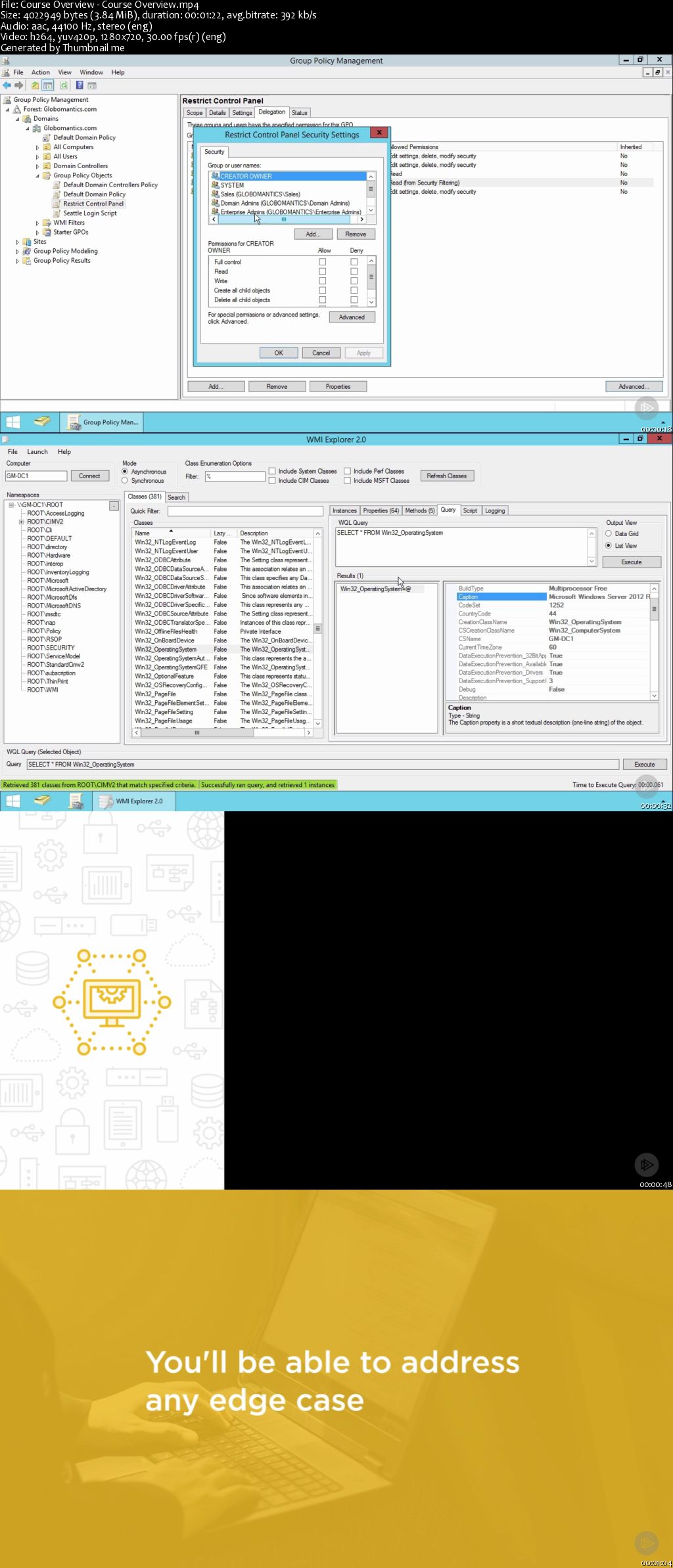The height and width of the screenshot is (1568, 673).
Task: Click Remove below the group or user names list
Action: tap(356, 234)
